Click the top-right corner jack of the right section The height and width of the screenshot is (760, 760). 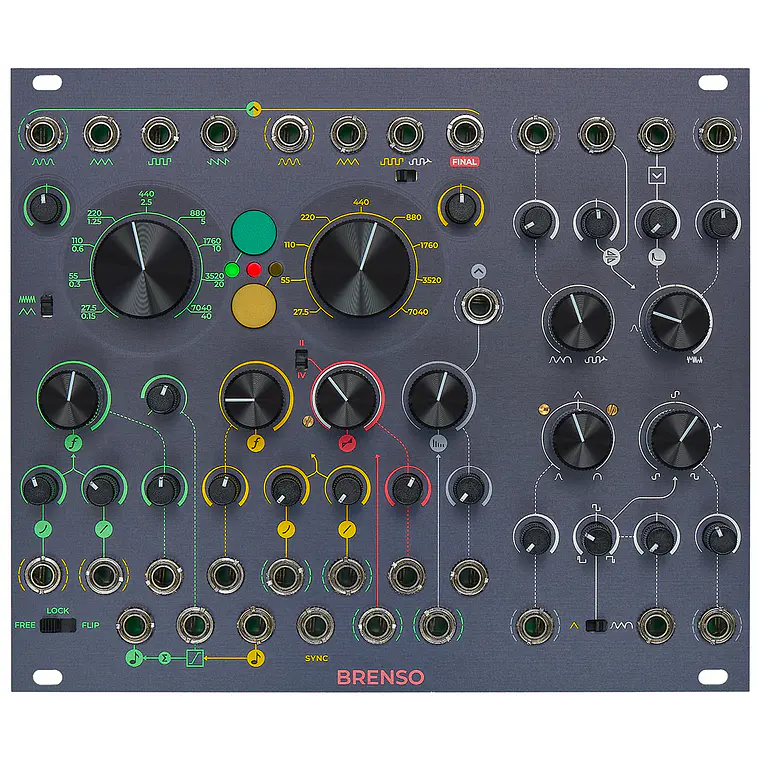point(717,134)
